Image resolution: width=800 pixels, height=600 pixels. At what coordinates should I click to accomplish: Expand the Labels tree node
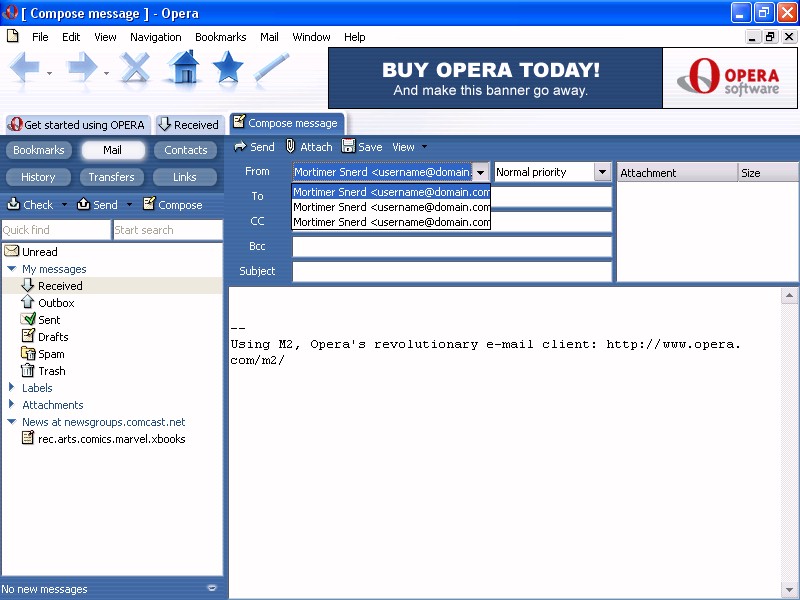[11, 388]
